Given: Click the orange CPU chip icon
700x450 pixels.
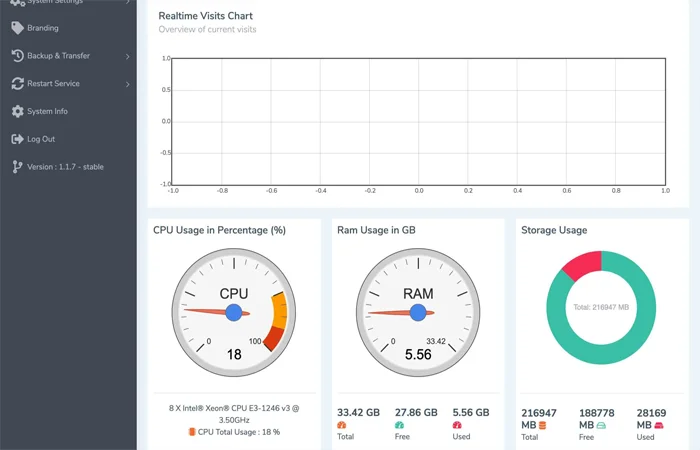Looking at the screenshot, I should tap(192, 432).
